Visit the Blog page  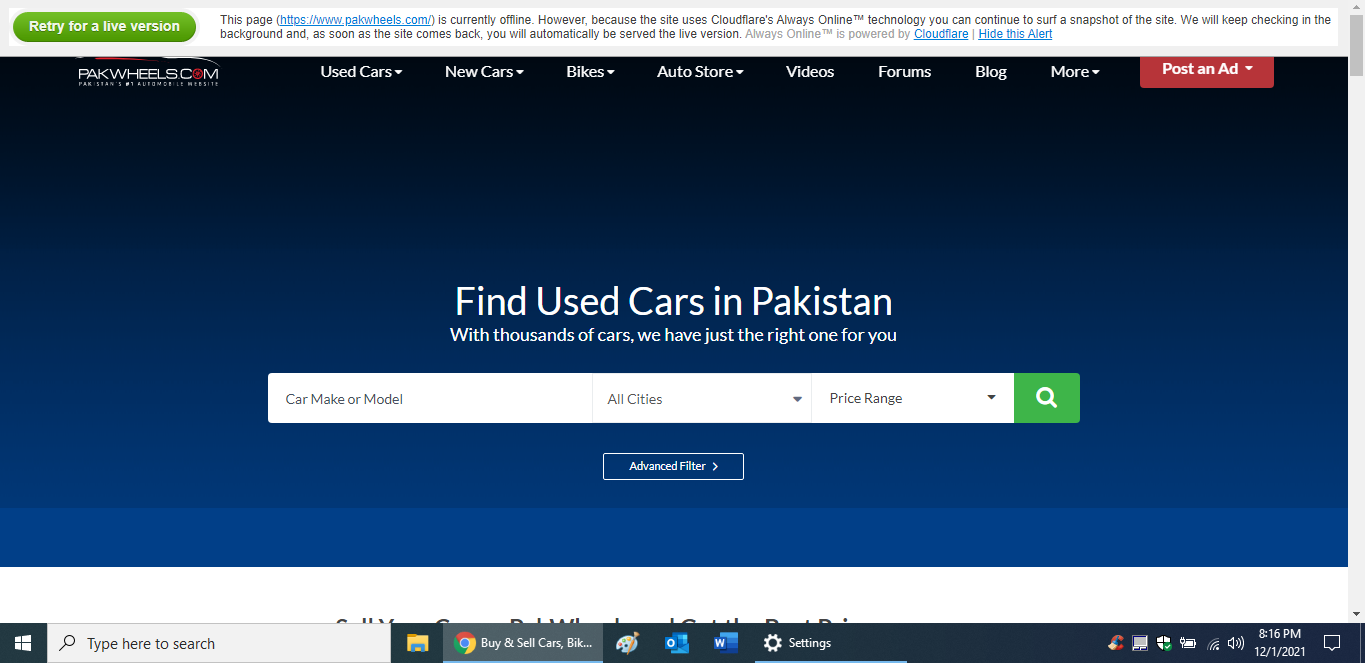pos(991,71)
